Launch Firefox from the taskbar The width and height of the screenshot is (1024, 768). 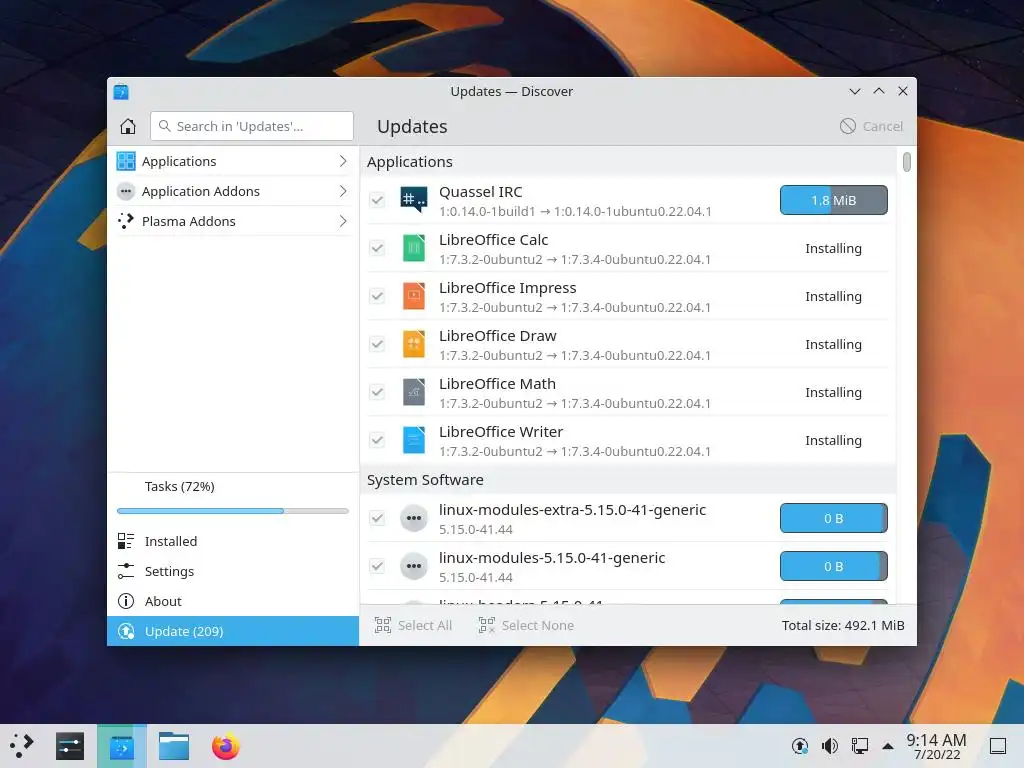(x=226, y=746)
